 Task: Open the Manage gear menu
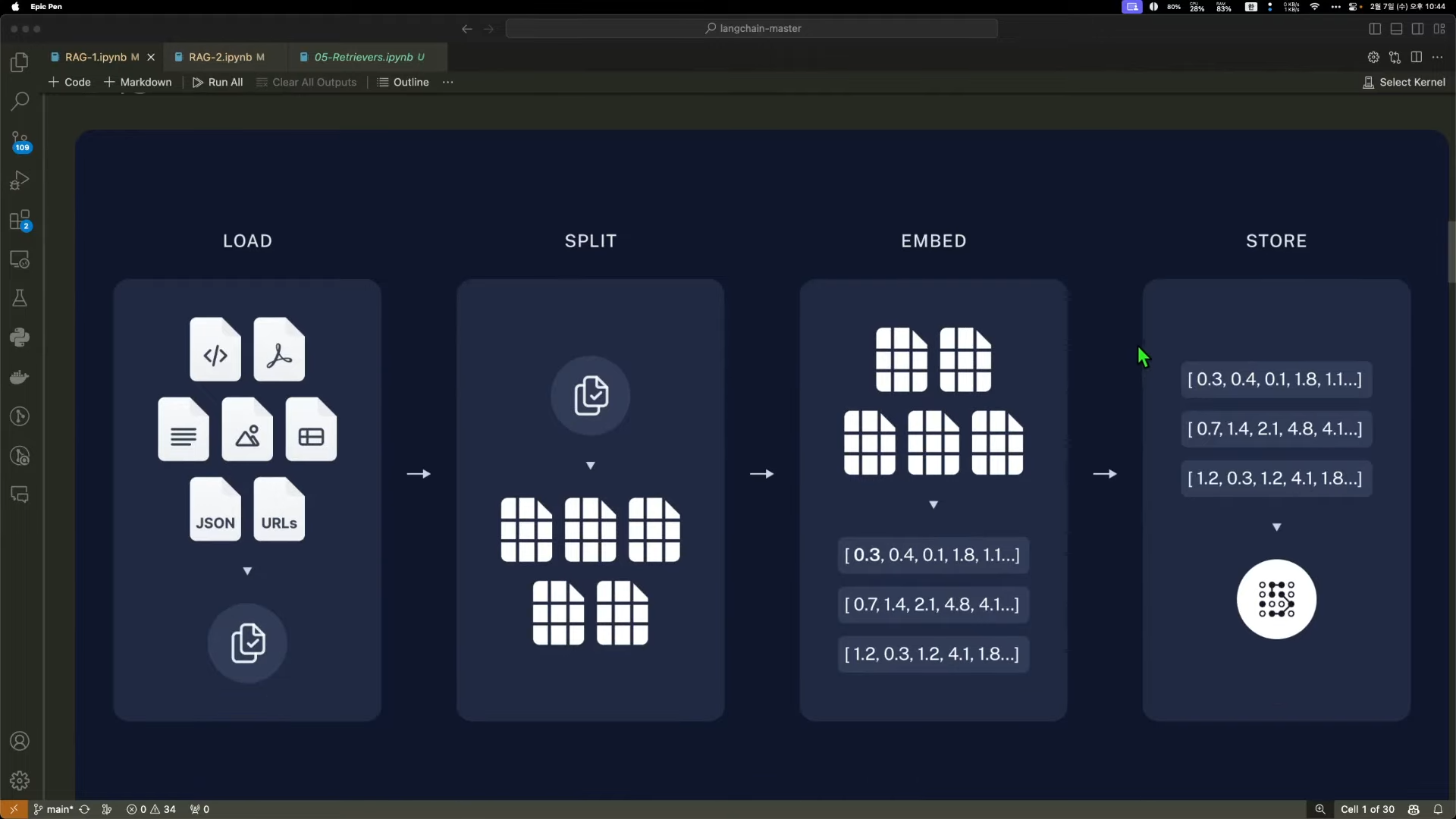point(20,780)
